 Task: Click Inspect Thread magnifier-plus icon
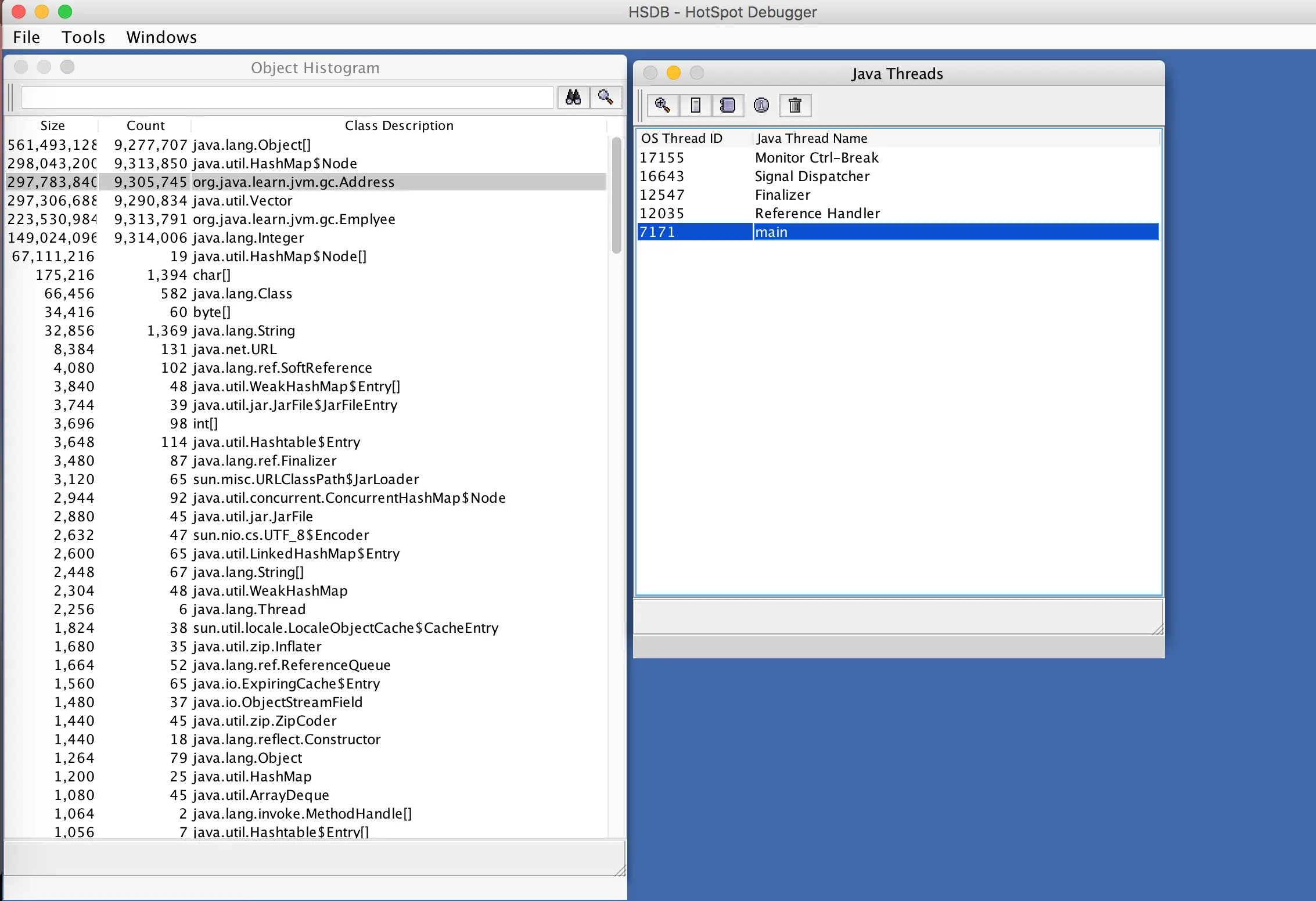pyautogui.click(x=662, y=106)
